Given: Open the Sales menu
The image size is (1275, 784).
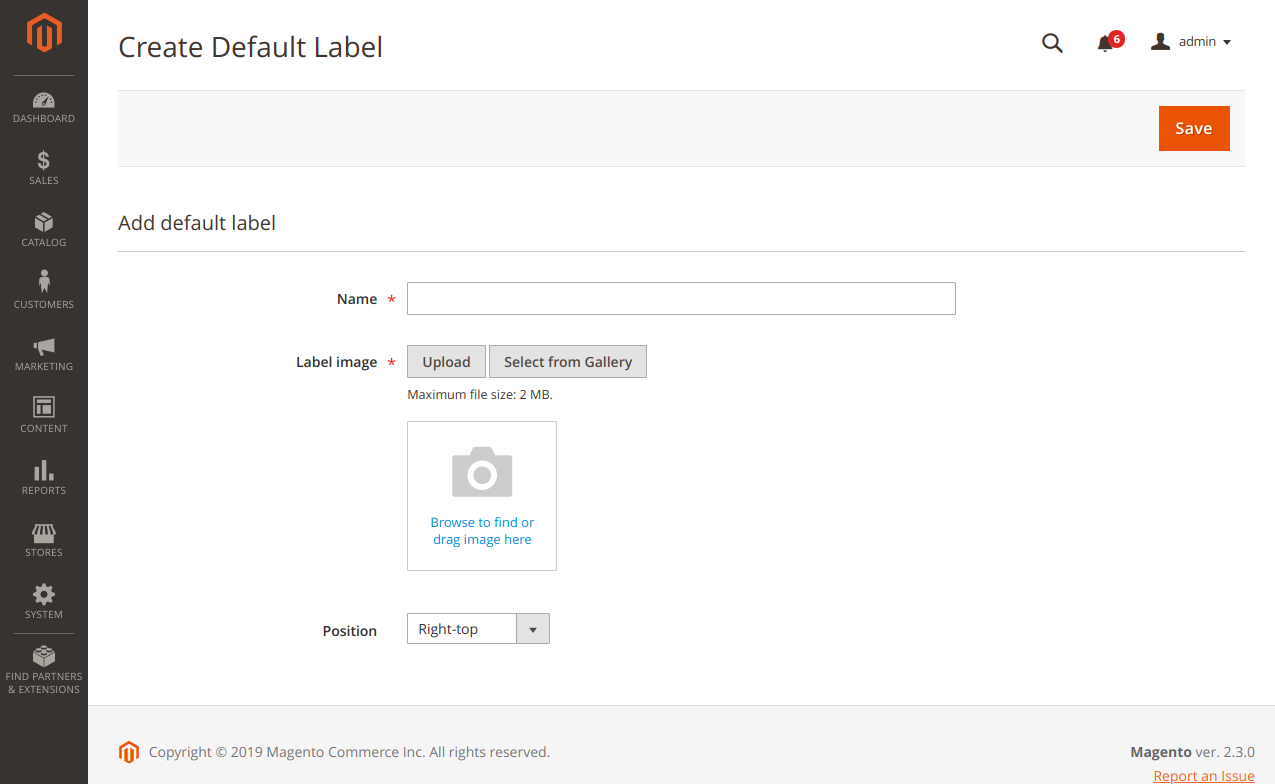Looking at the screenshot, I should (x=44, y=168).
